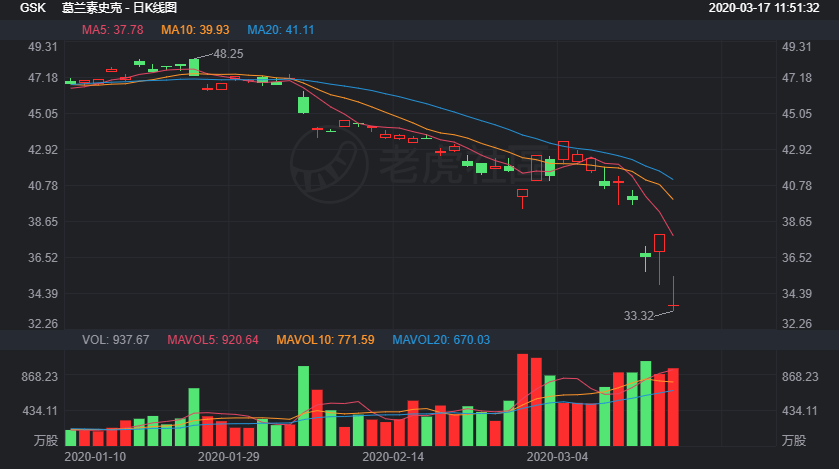Screen dimensions: 839x469
Task: Click right axis price 47.18
Action: 797,78
